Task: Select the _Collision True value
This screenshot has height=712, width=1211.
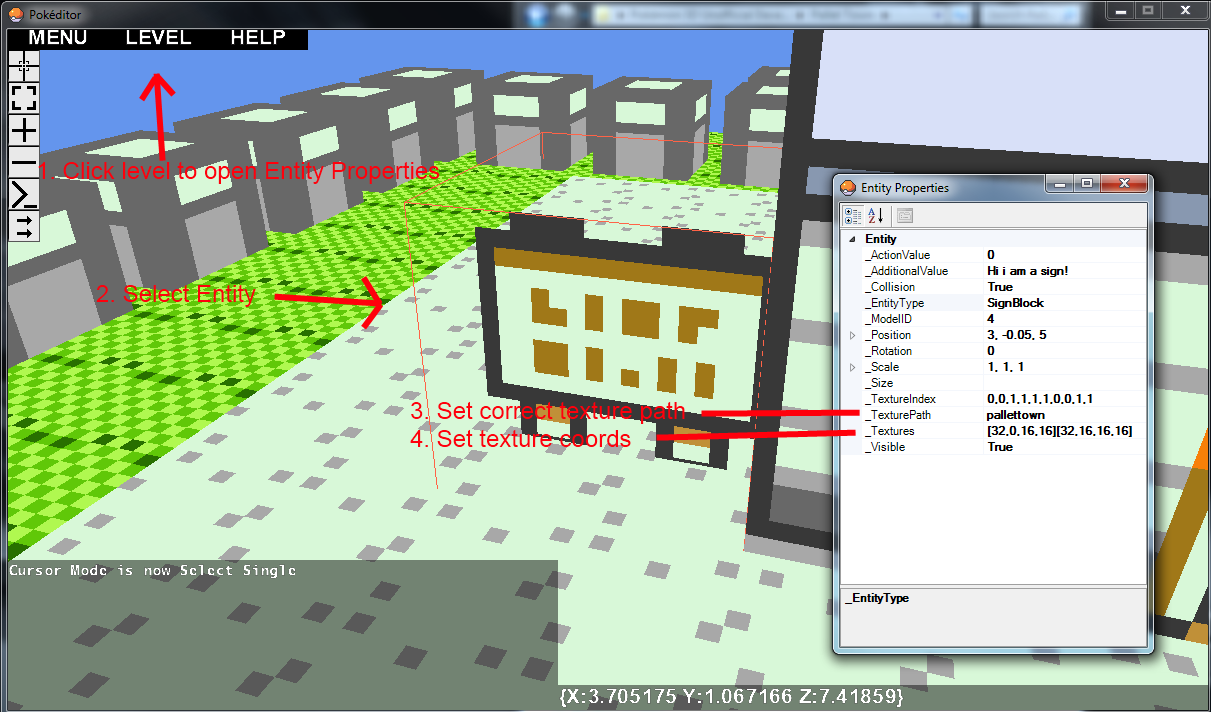Action: coord(1000,287)
